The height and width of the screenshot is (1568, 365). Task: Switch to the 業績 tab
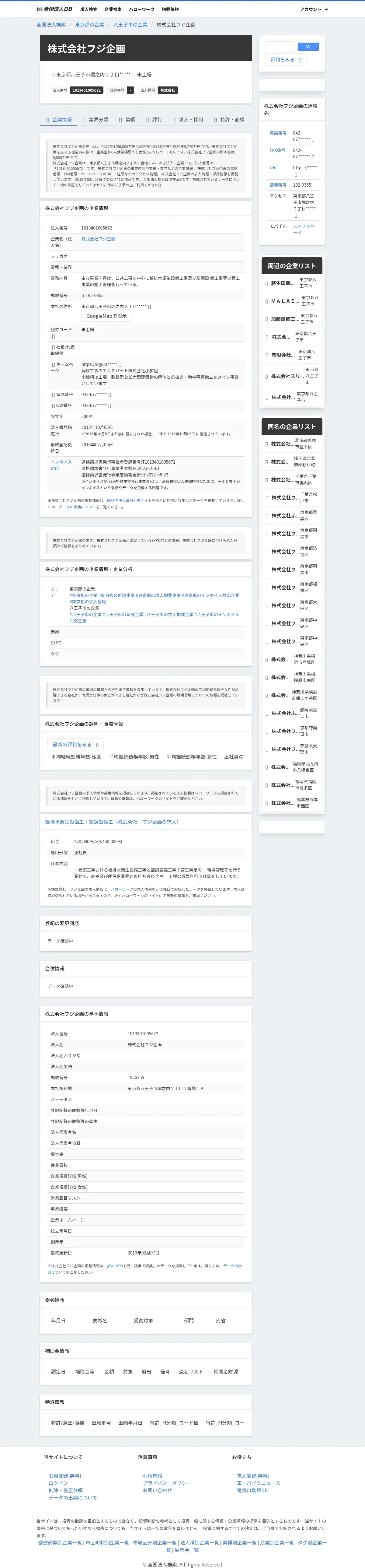(127, 120)
